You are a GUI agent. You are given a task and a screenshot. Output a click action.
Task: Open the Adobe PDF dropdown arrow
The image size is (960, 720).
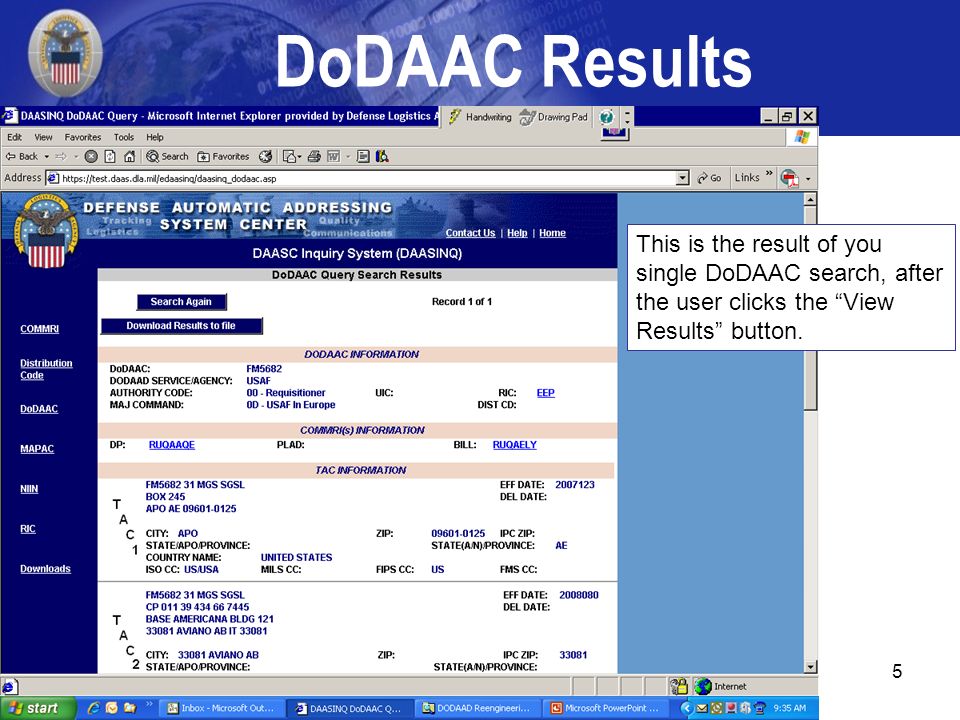808,179
